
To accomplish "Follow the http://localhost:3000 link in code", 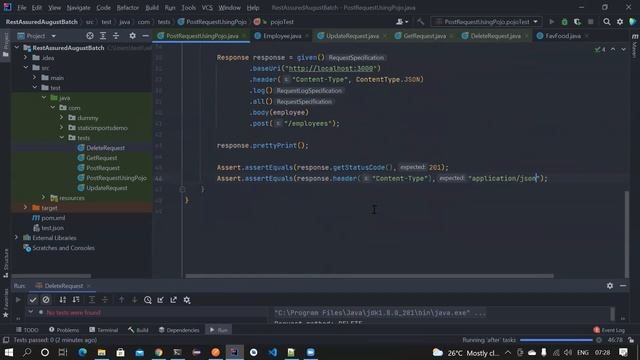I will (x=331, y=68).
